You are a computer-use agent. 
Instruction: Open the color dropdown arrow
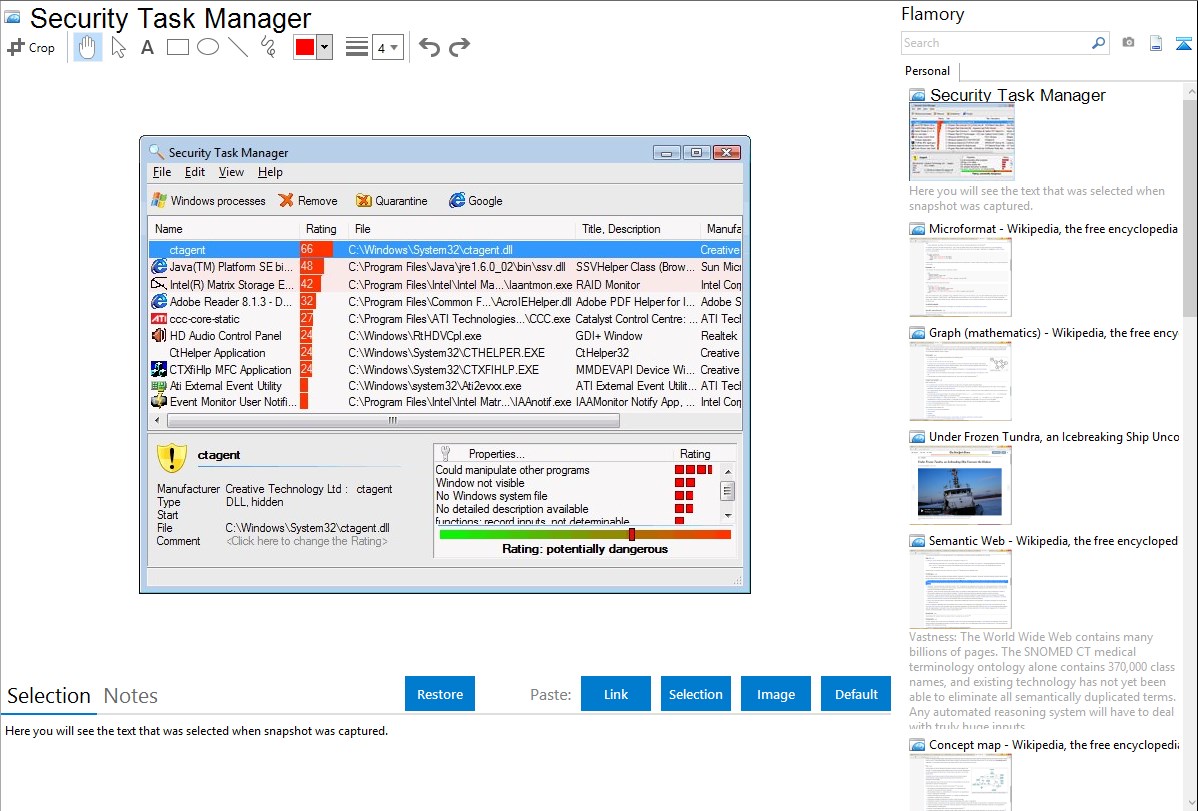tap(325, 47)
